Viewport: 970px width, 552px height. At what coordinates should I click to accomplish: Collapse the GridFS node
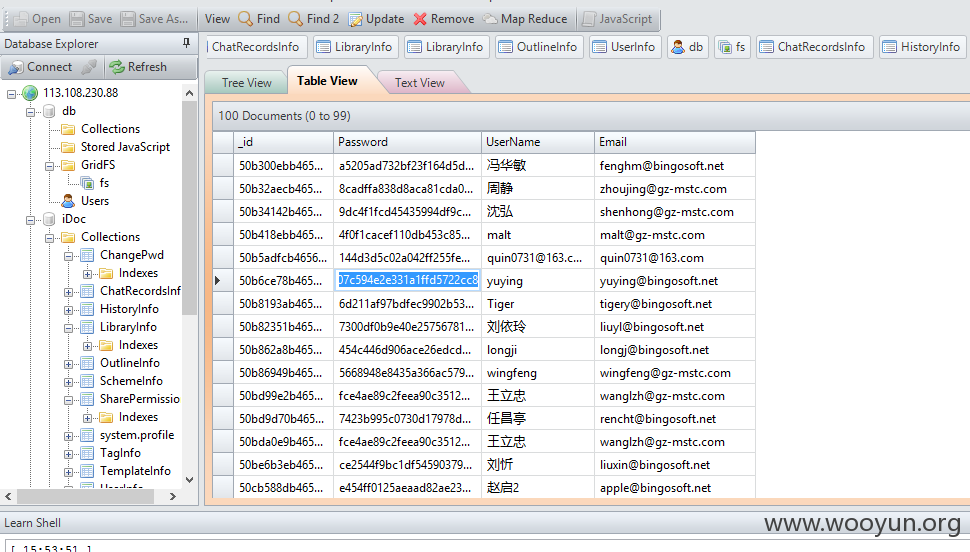[x=49, y=166]
